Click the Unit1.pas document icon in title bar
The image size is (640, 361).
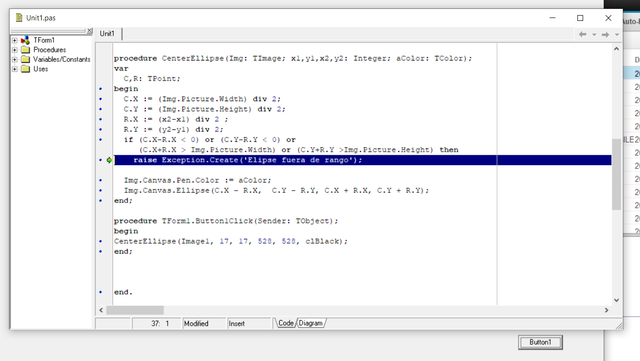point(19,18)
